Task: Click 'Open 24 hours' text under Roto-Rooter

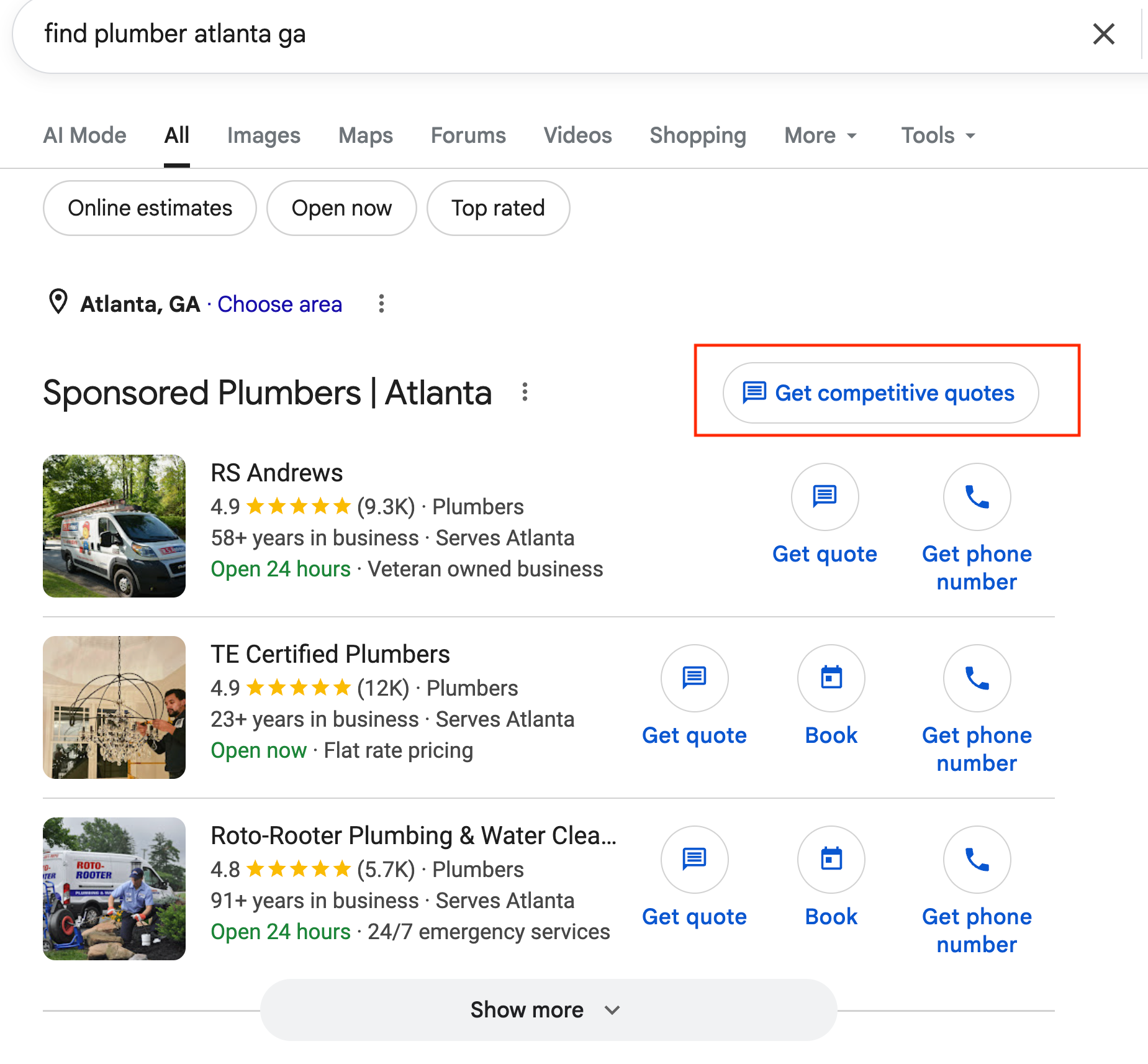Action: [281, 932]
